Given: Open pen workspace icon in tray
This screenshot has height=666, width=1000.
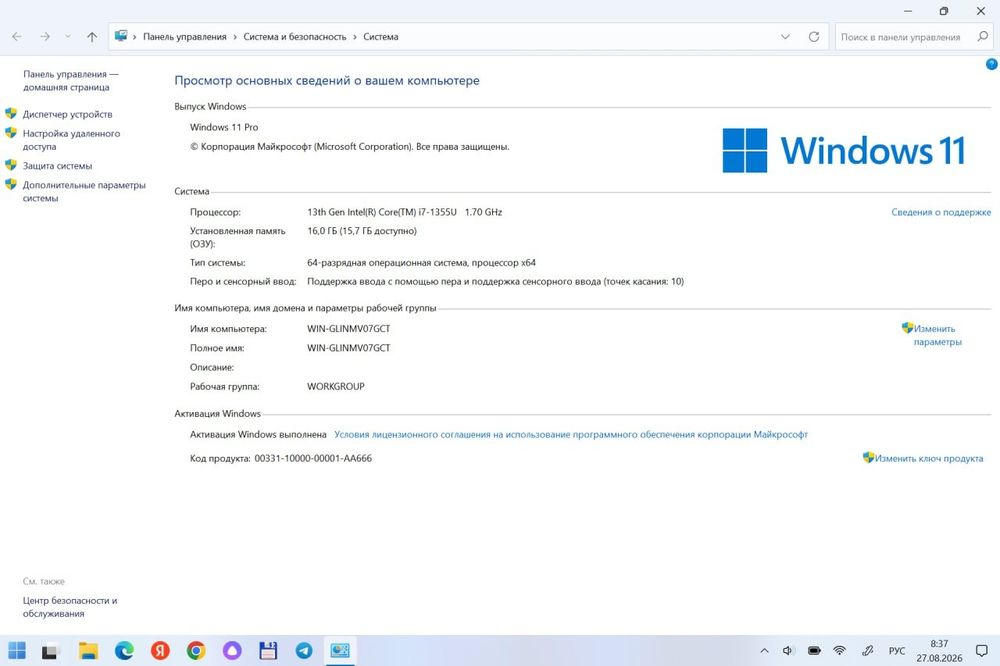Looking at the screenshot, I should point(867,651).
